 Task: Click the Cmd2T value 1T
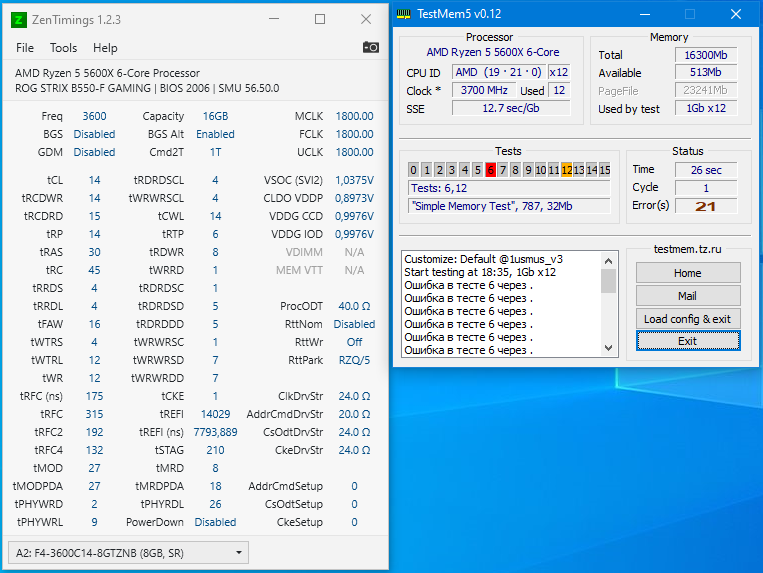[215, 152]
